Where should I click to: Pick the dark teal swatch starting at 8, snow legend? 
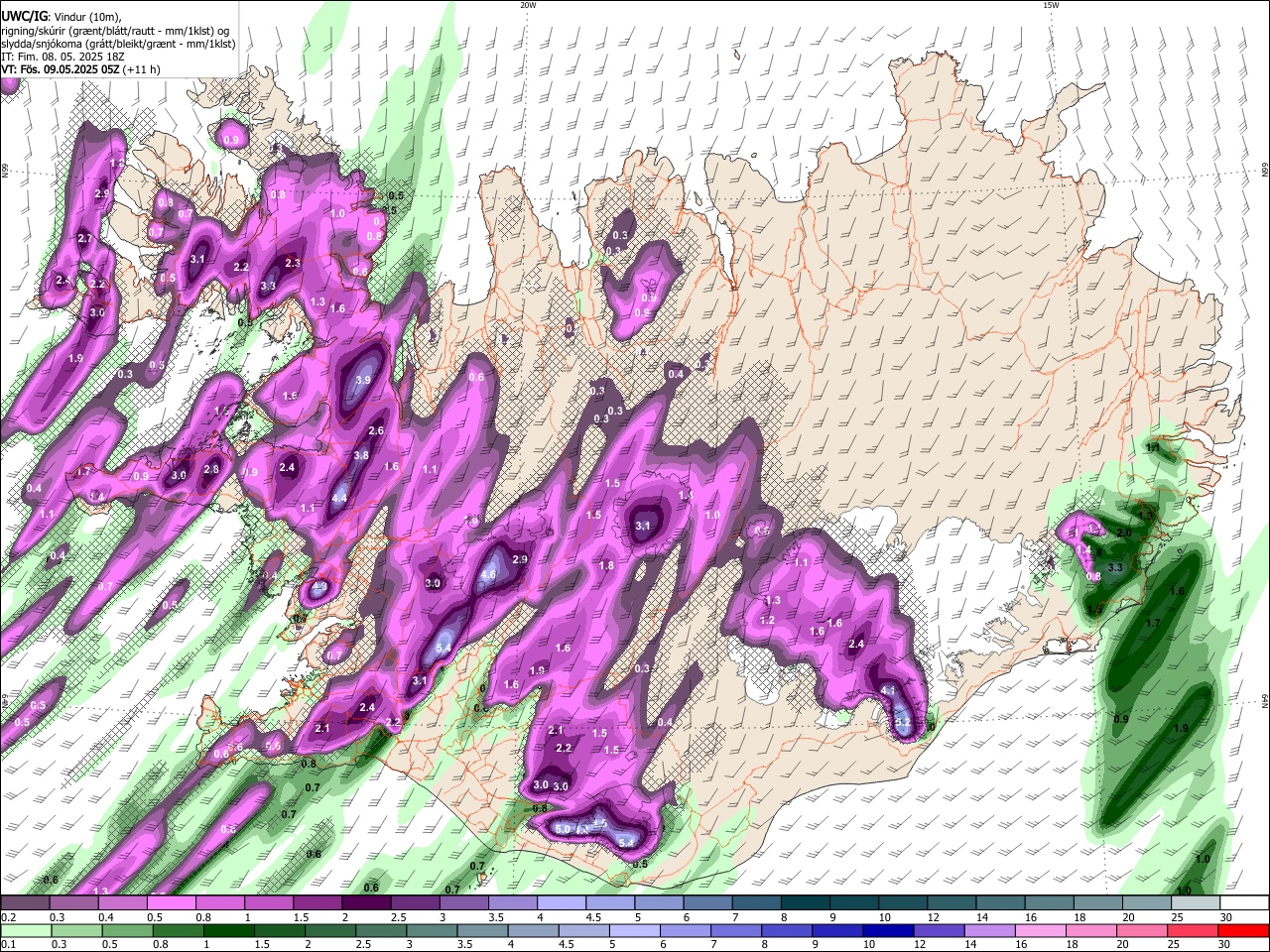pyautogui.click(x=806, y=903)
